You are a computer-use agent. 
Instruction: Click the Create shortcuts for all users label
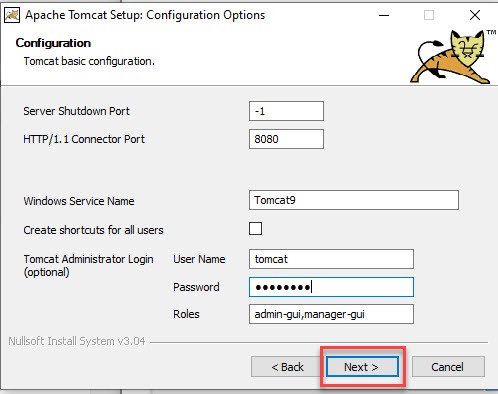(x=93, y=230)
